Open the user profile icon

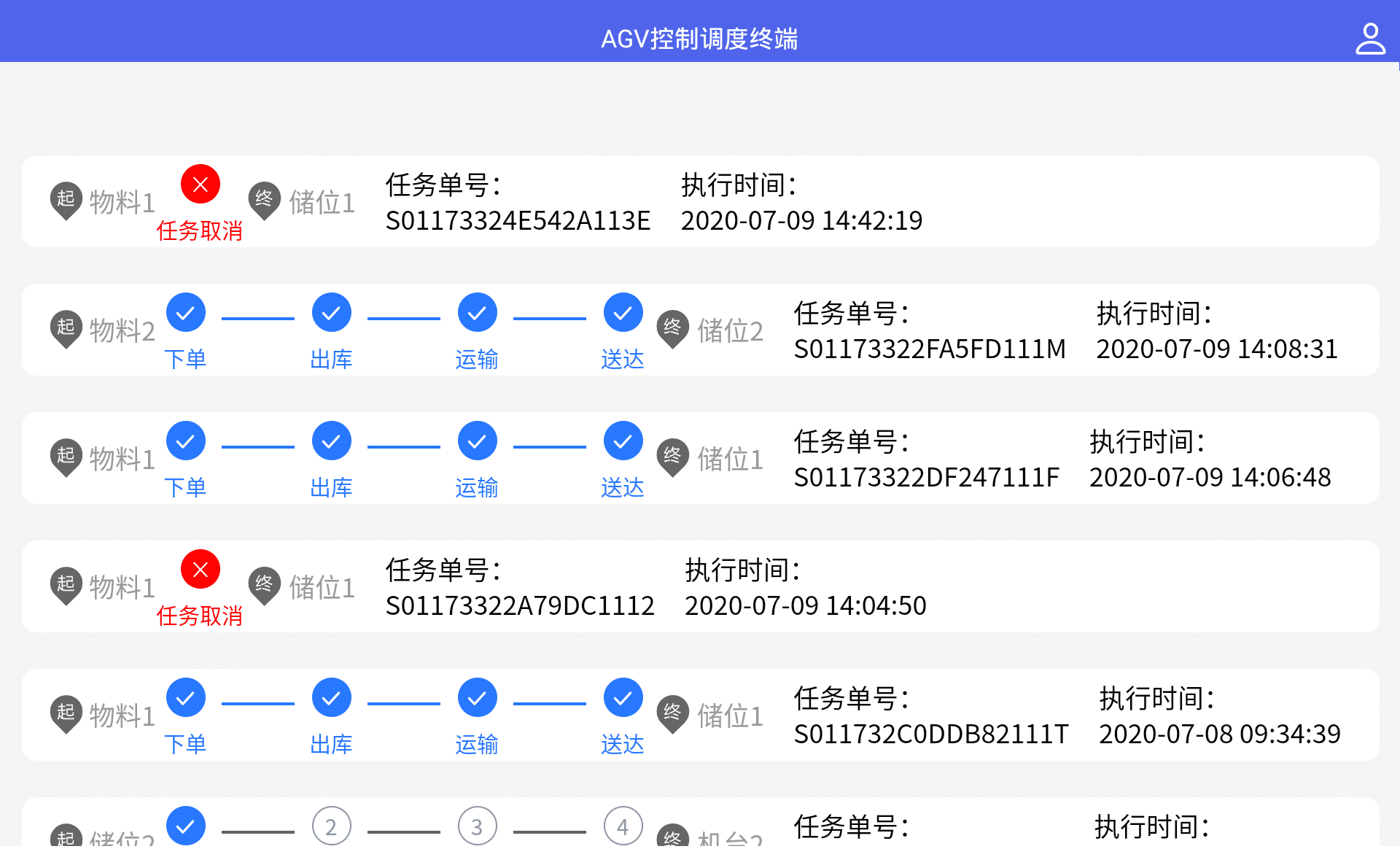coord(1369,39)
